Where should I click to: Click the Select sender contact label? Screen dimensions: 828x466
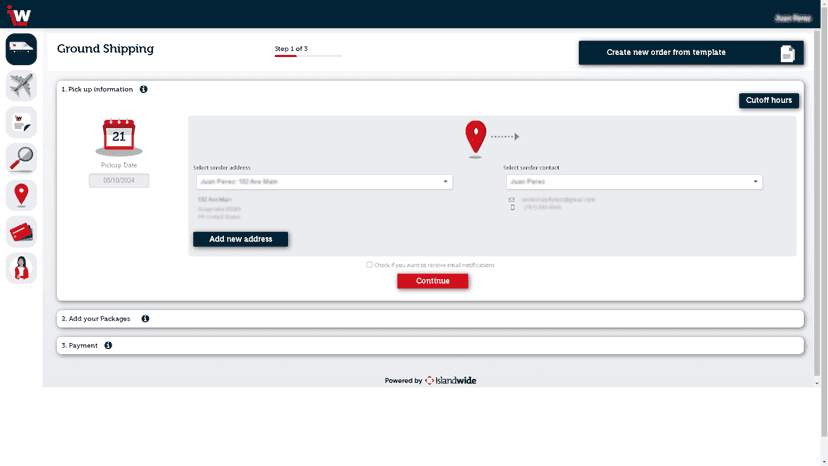[531, 167]
